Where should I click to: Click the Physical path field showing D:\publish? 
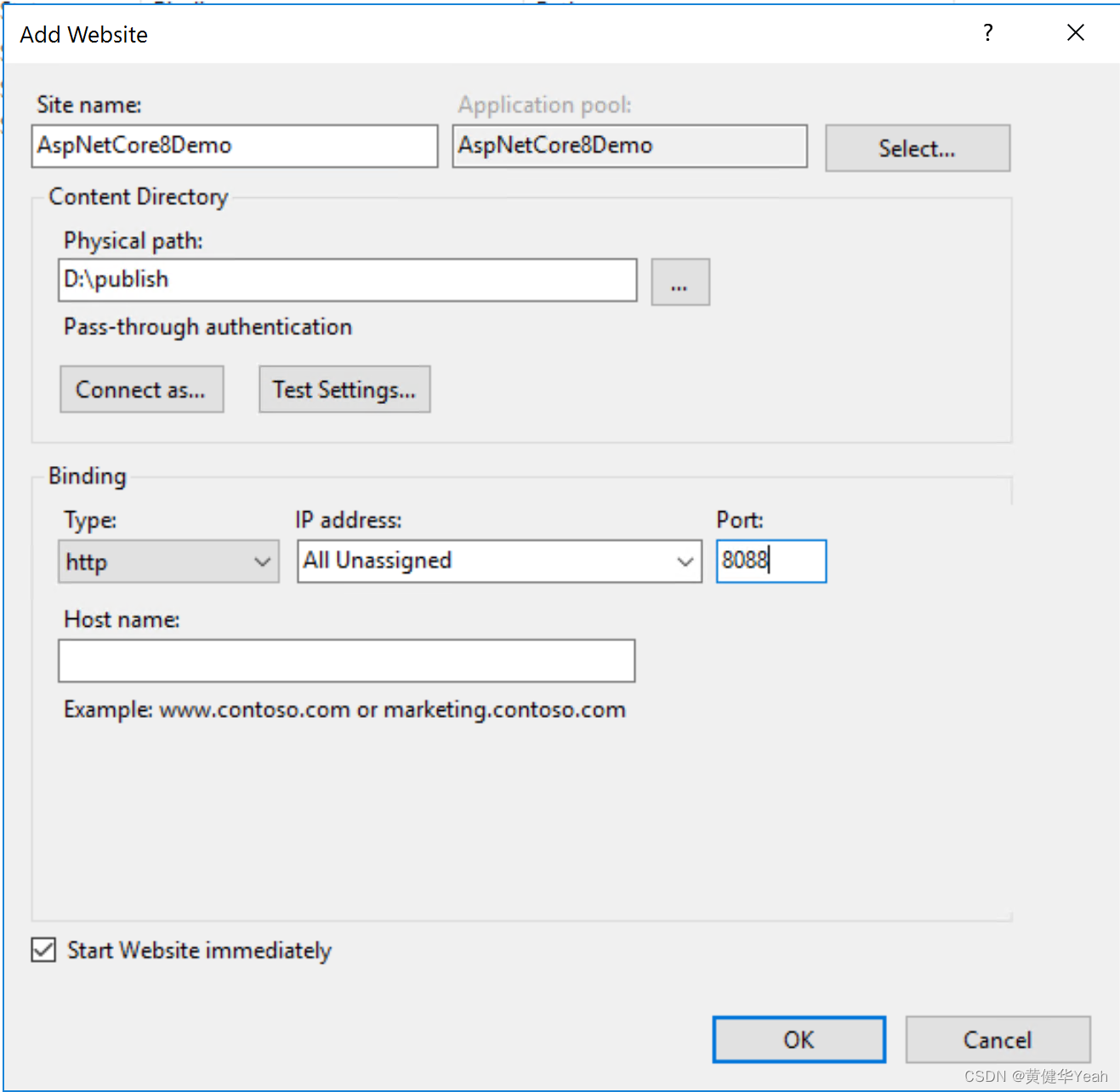(x=346, y=280)
